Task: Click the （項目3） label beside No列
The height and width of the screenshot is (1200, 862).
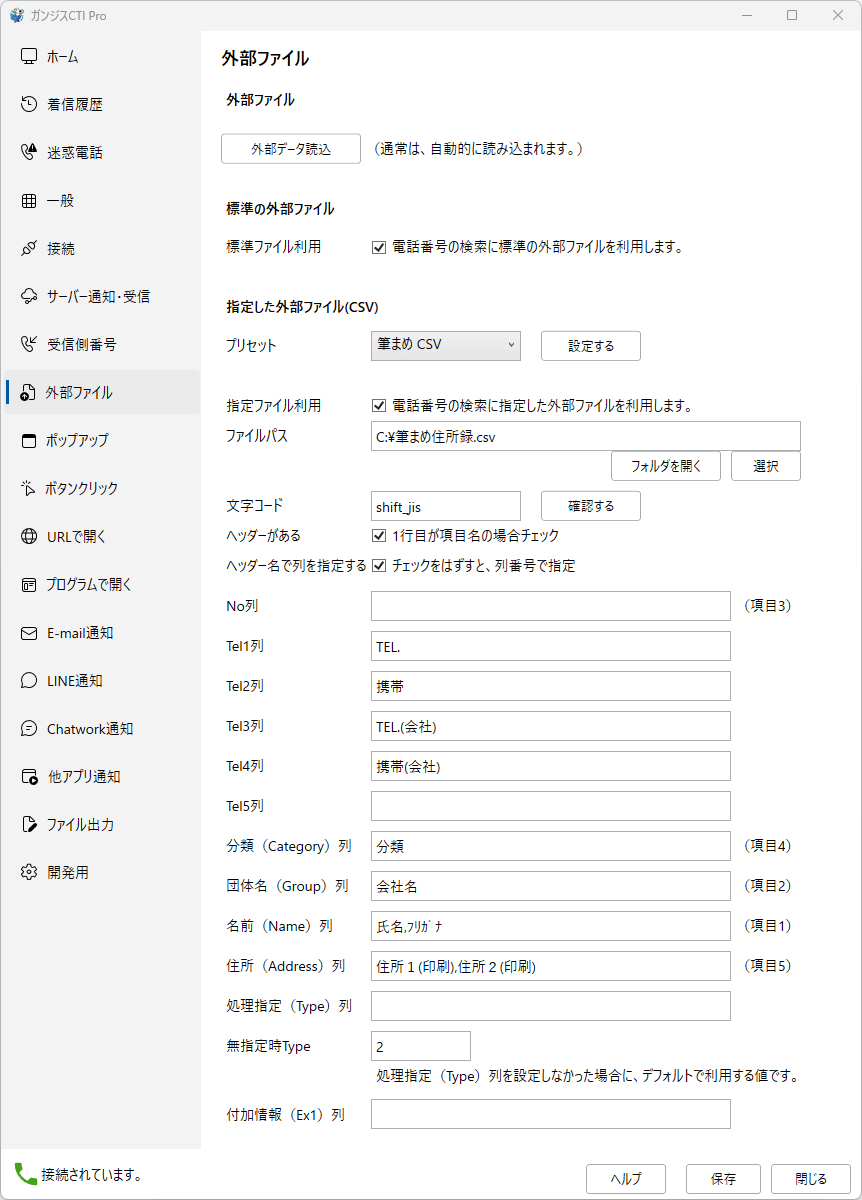Action: pyautogui.click(x=767, y=606)
